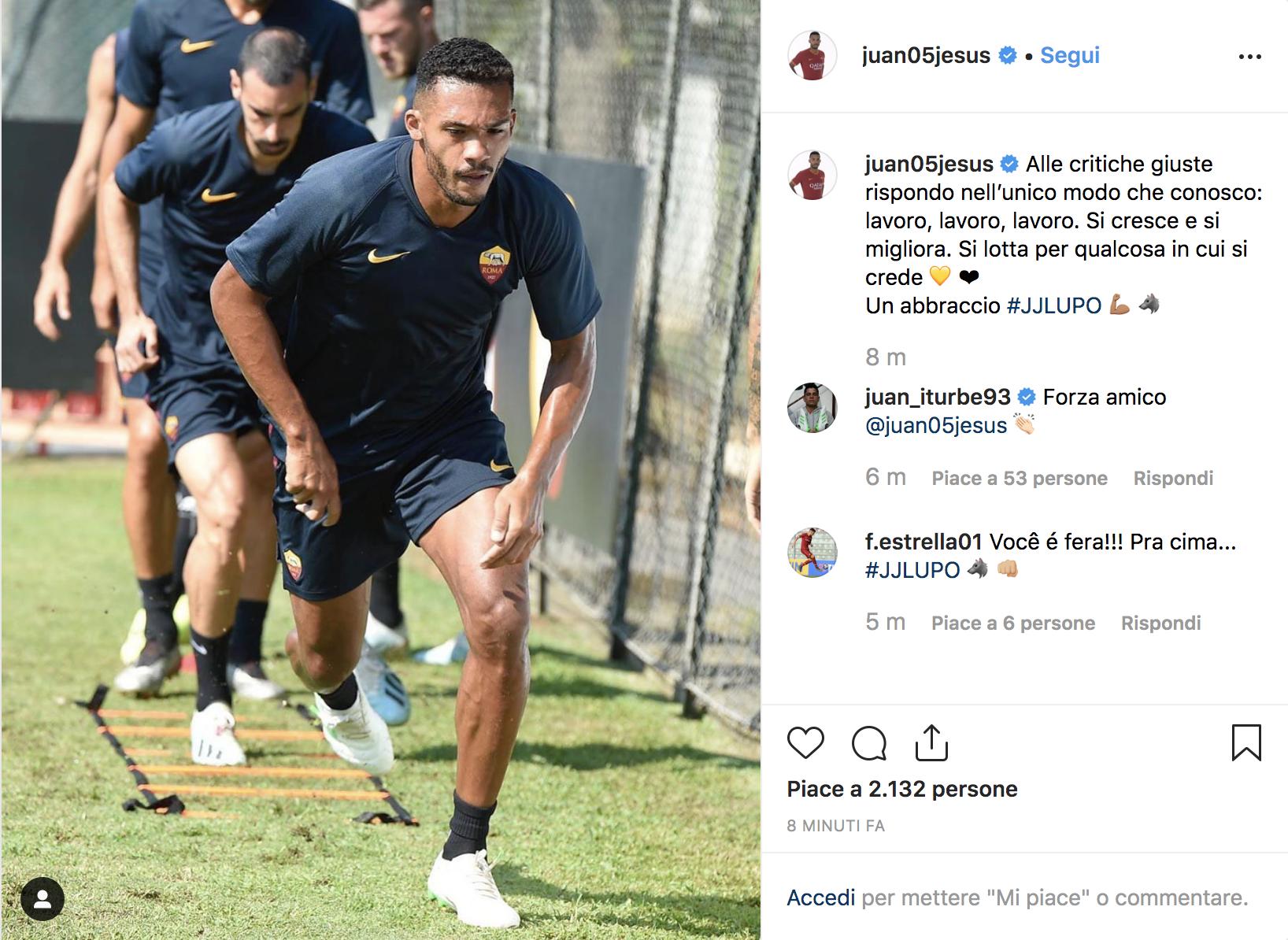Show tagged people icon on photo
The height and width of the screenshot is (940, 1288).
coord(43,899)
